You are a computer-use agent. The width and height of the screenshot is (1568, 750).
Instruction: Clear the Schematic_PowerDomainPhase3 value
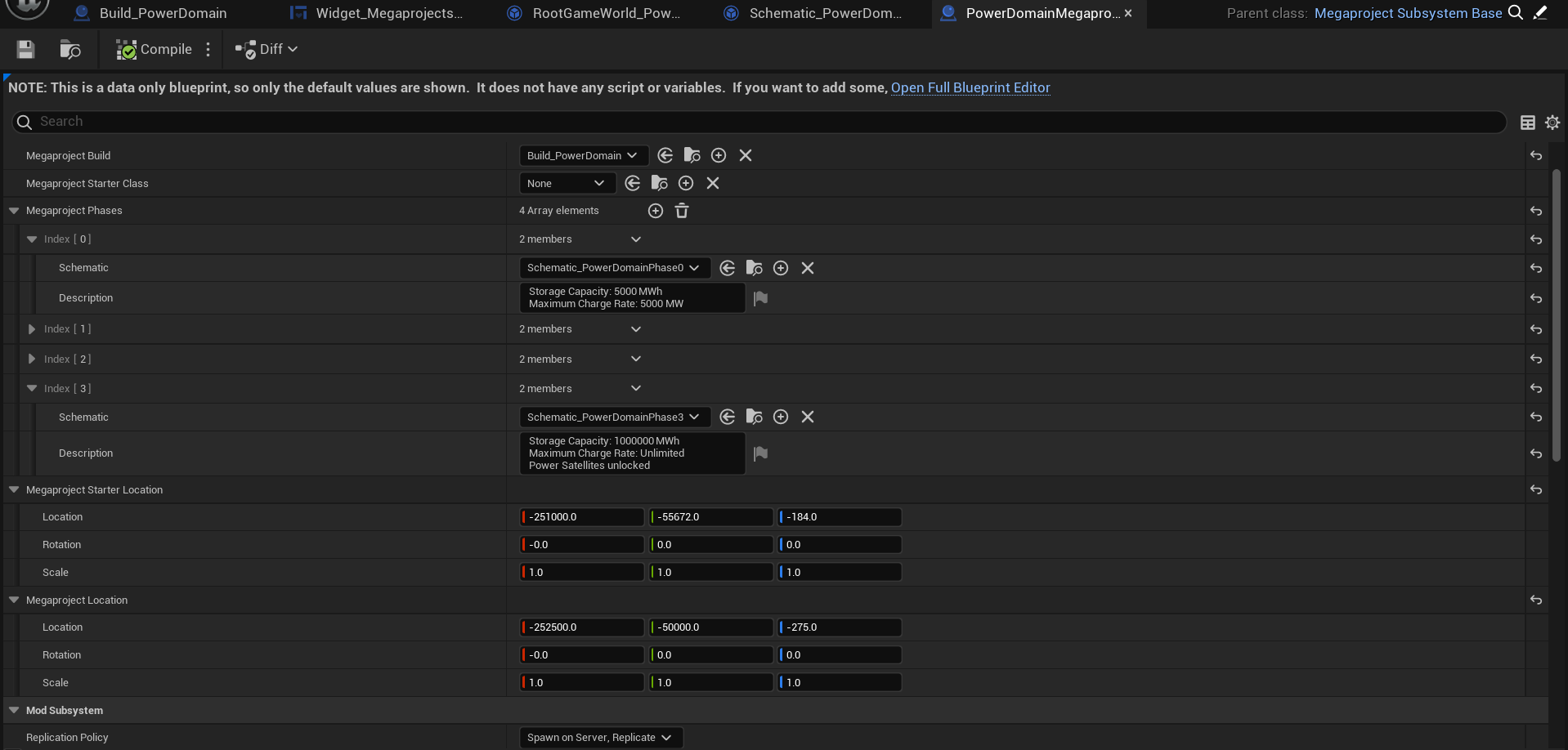pos(808,417)
